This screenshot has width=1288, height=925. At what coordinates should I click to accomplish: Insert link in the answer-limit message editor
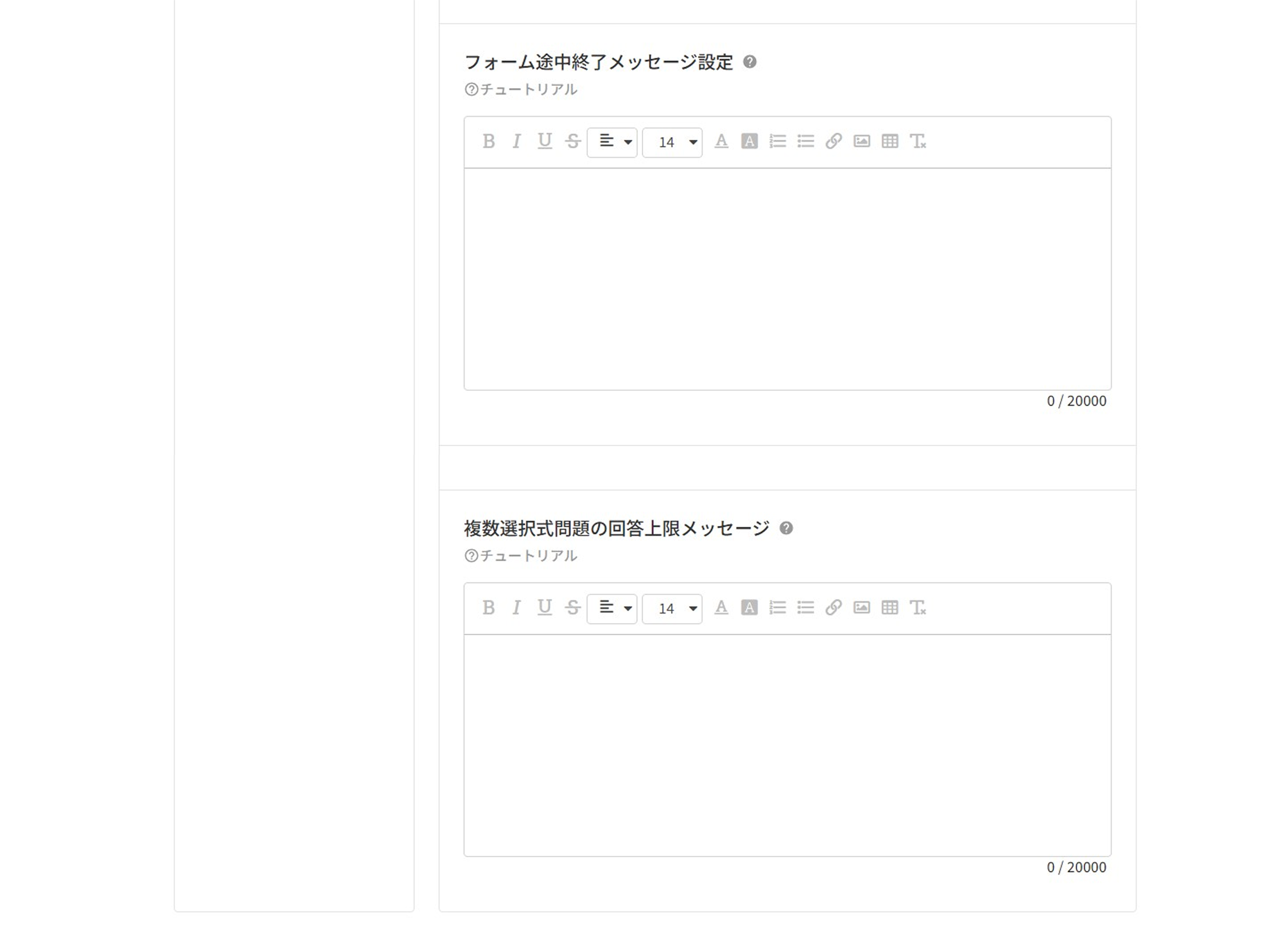pos(834,608)
